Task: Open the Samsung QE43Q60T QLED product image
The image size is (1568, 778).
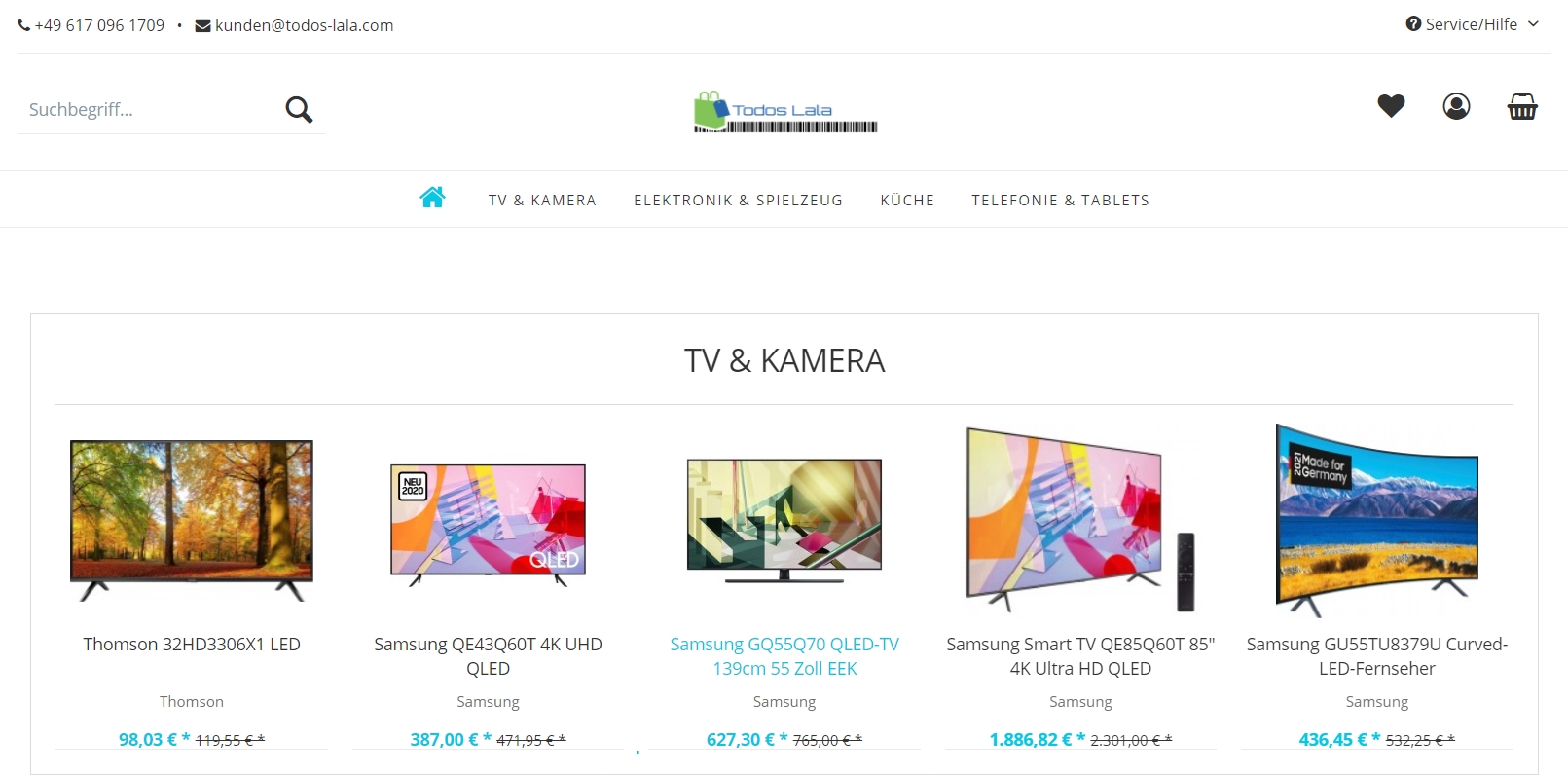Action: 489,525
